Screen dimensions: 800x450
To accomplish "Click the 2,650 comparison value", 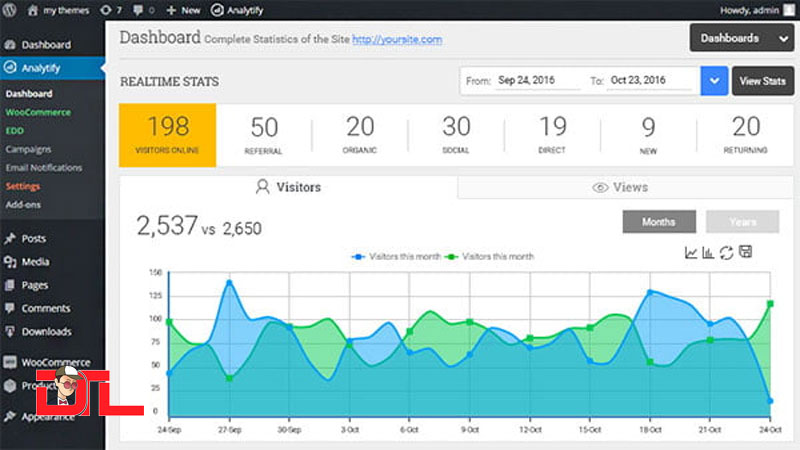I will pyautogui.click(x=242, y=229).
